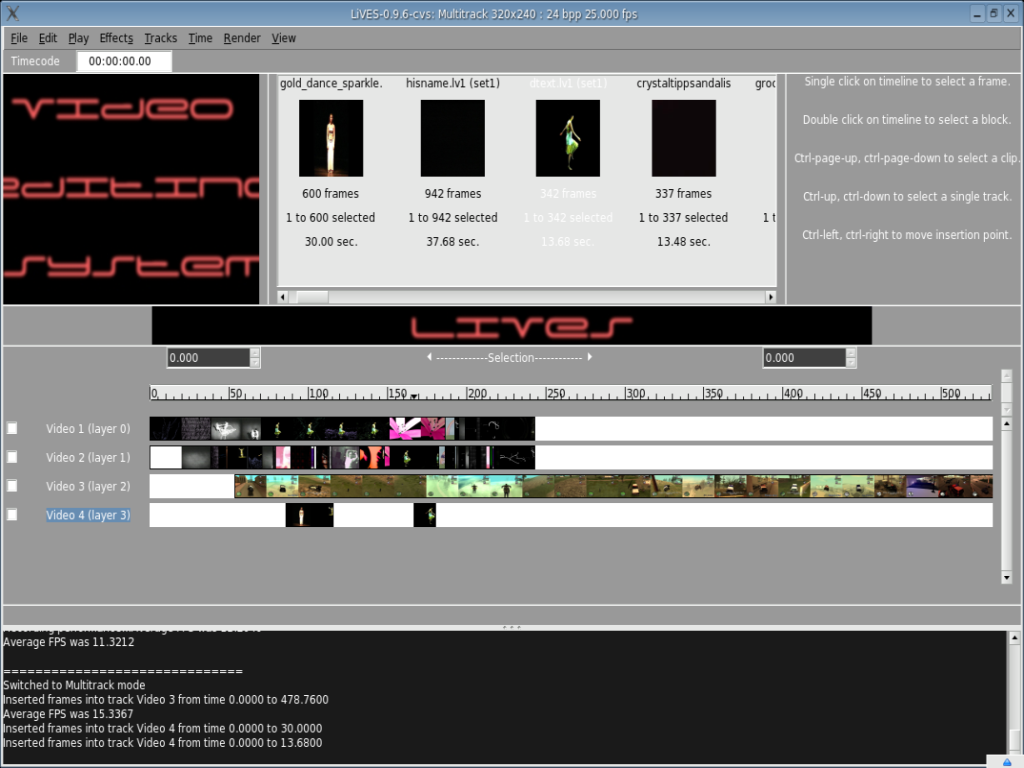Click the "37.68 sec." duration text

point(453,242)
